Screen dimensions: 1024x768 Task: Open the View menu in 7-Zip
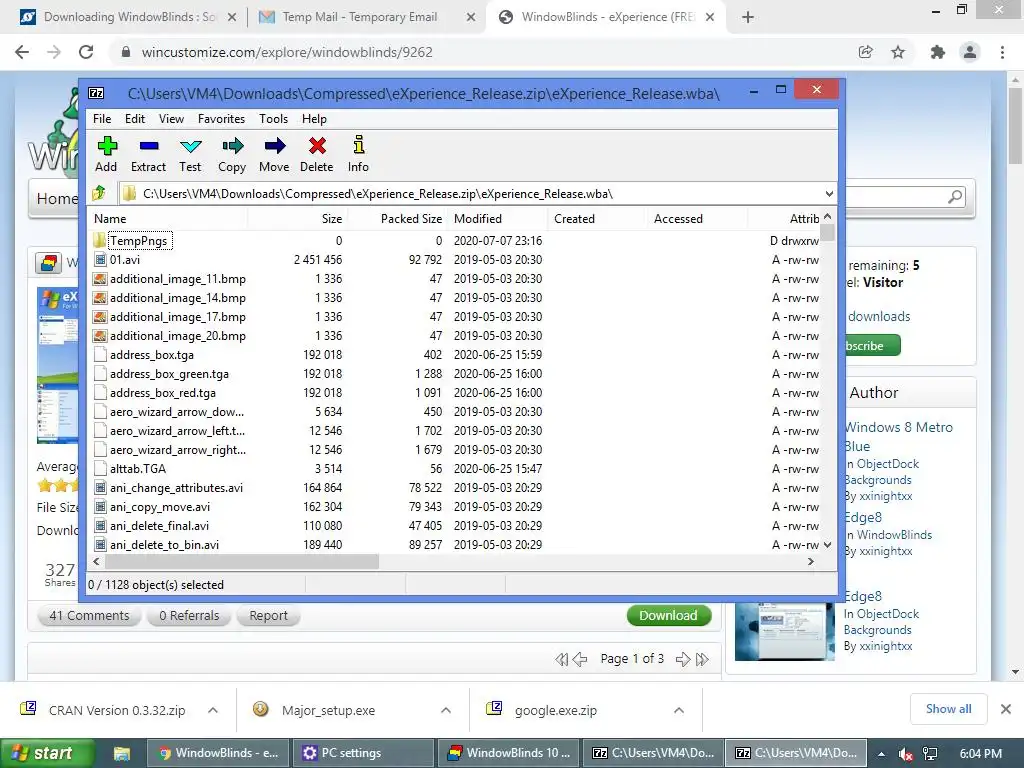click(x=171, y=119)
